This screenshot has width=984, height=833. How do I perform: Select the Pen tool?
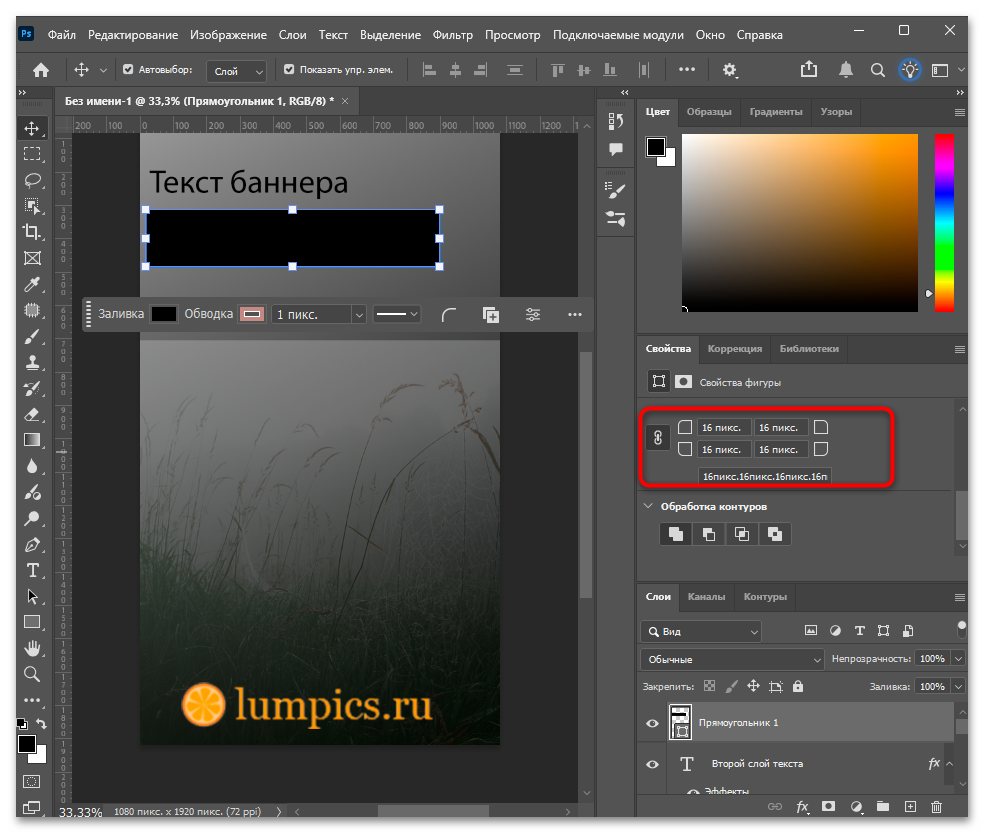pyautogui.click(x=32, y=544)
